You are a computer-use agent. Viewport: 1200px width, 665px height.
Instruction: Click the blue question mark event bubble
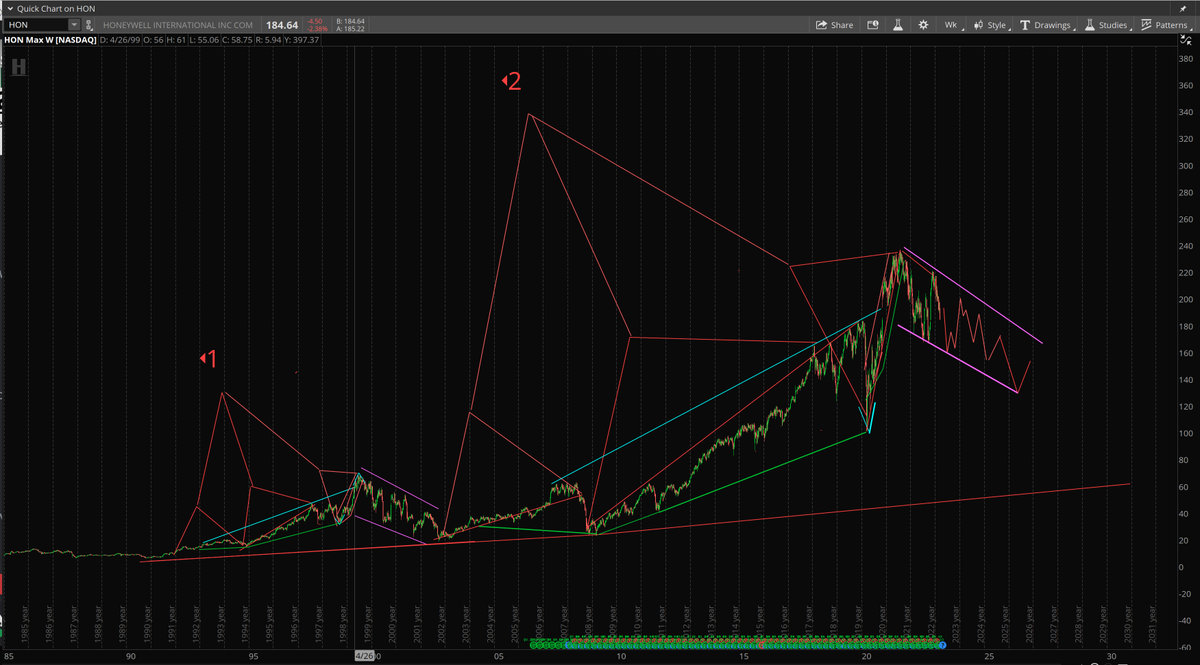(941, 645)
